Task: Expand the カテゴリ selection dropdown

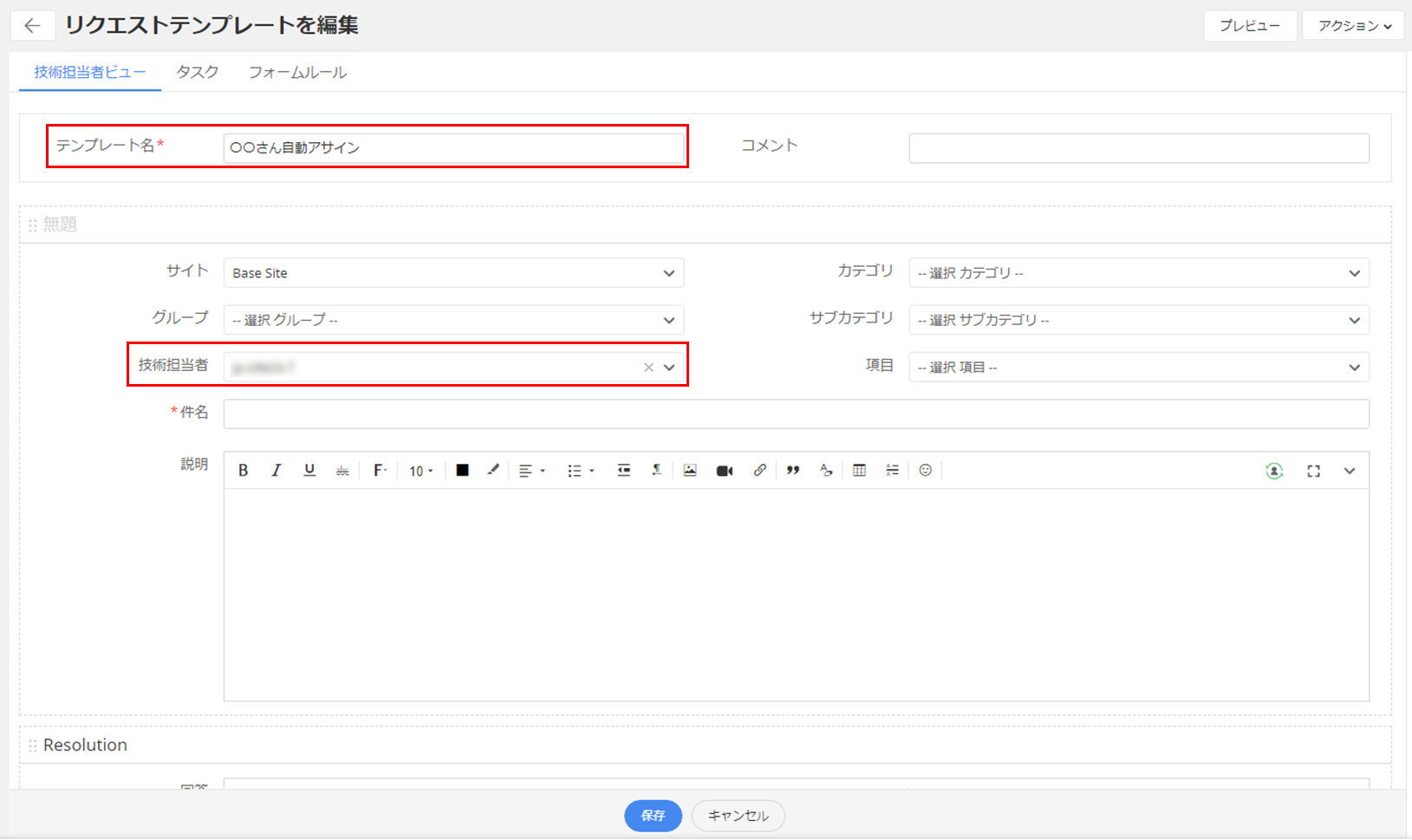Action: [1138, 273]
